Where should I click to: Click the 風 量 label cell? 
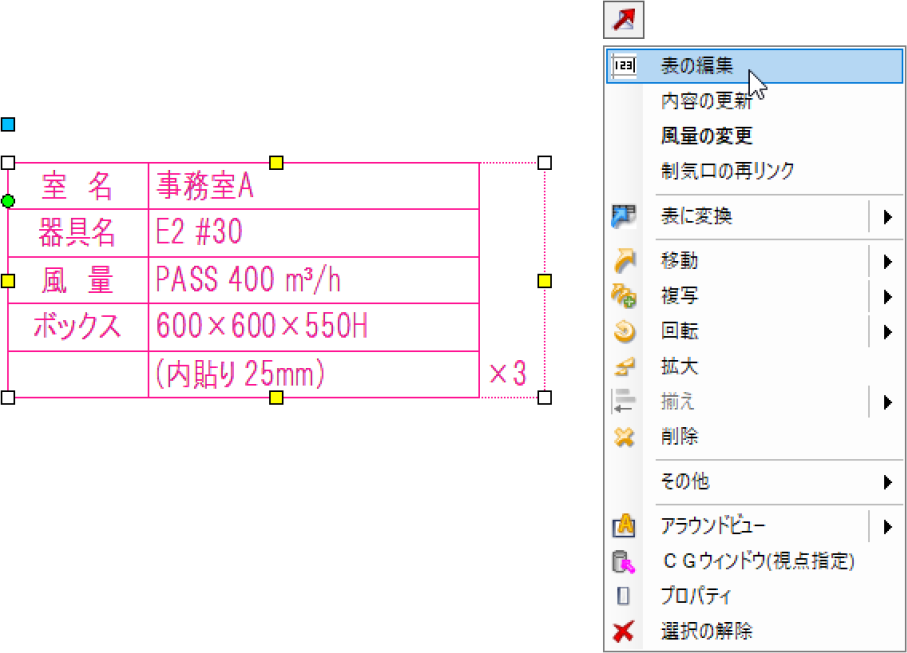[x=78, y=280]
